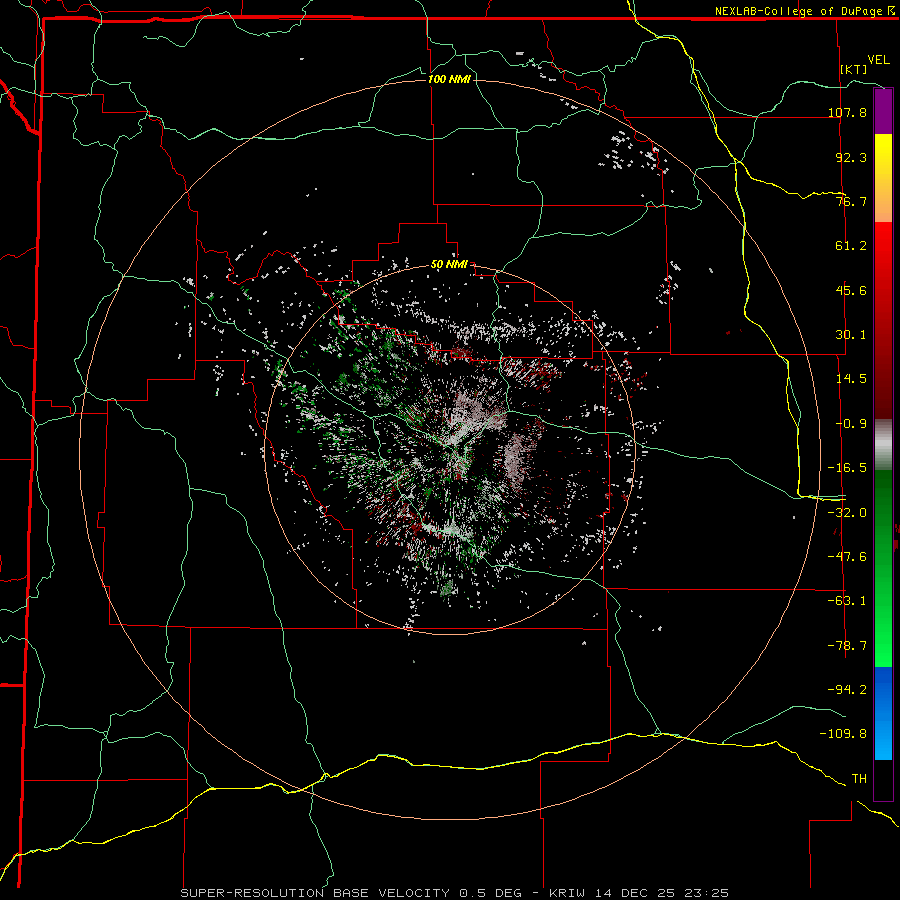
Task: Click the 14 DEC 25 23:25 timestamp
Action: pyautogui.click(x=662, y=893)
